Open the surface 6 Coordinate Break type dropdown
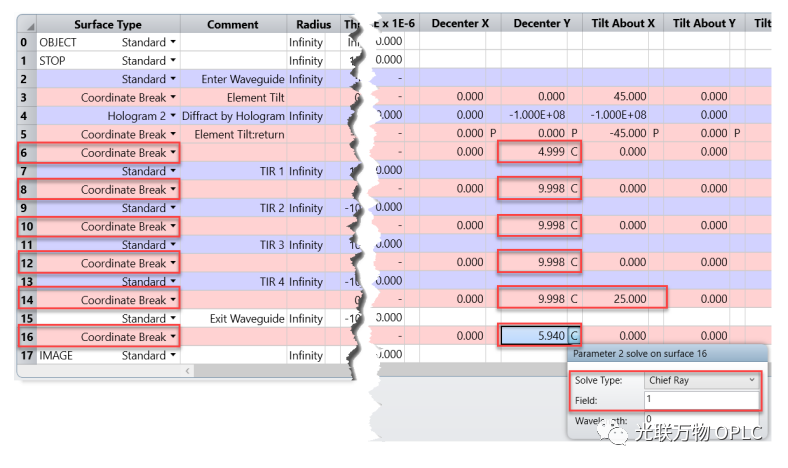 173,153
